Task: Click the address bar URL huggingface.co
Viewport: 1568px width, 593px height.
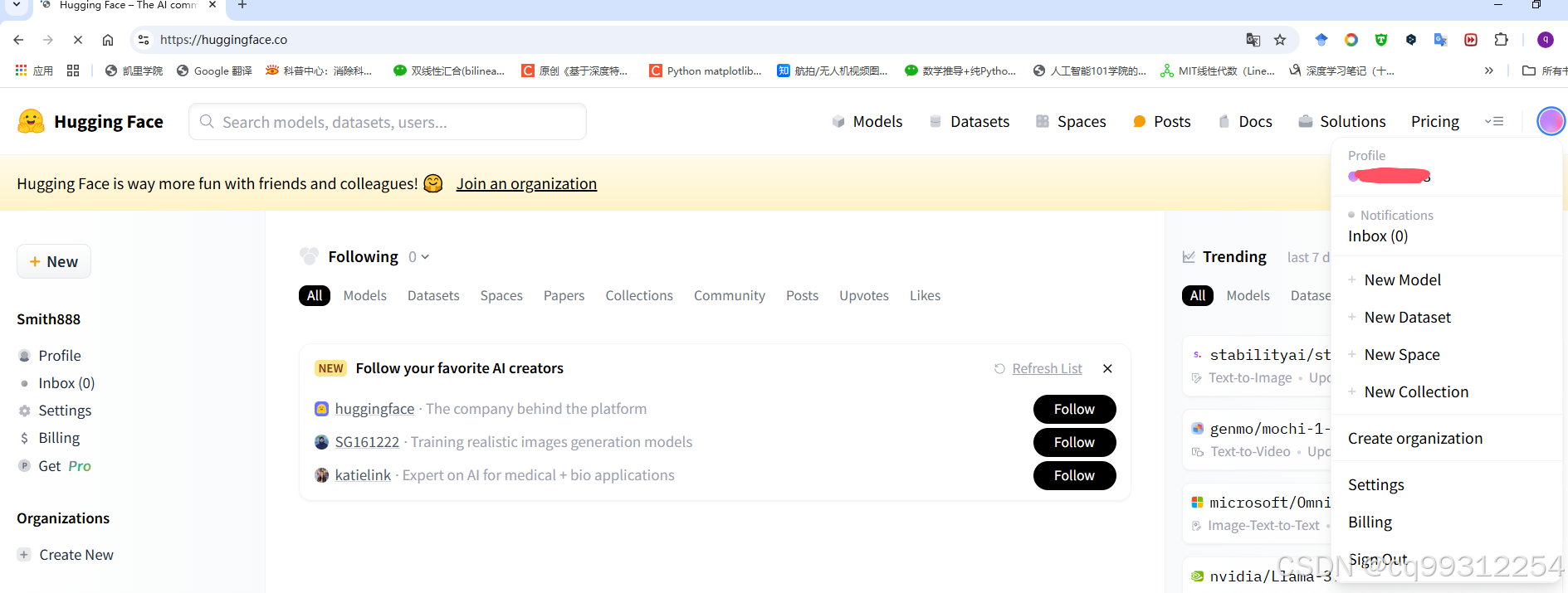Action: point(223,40)
